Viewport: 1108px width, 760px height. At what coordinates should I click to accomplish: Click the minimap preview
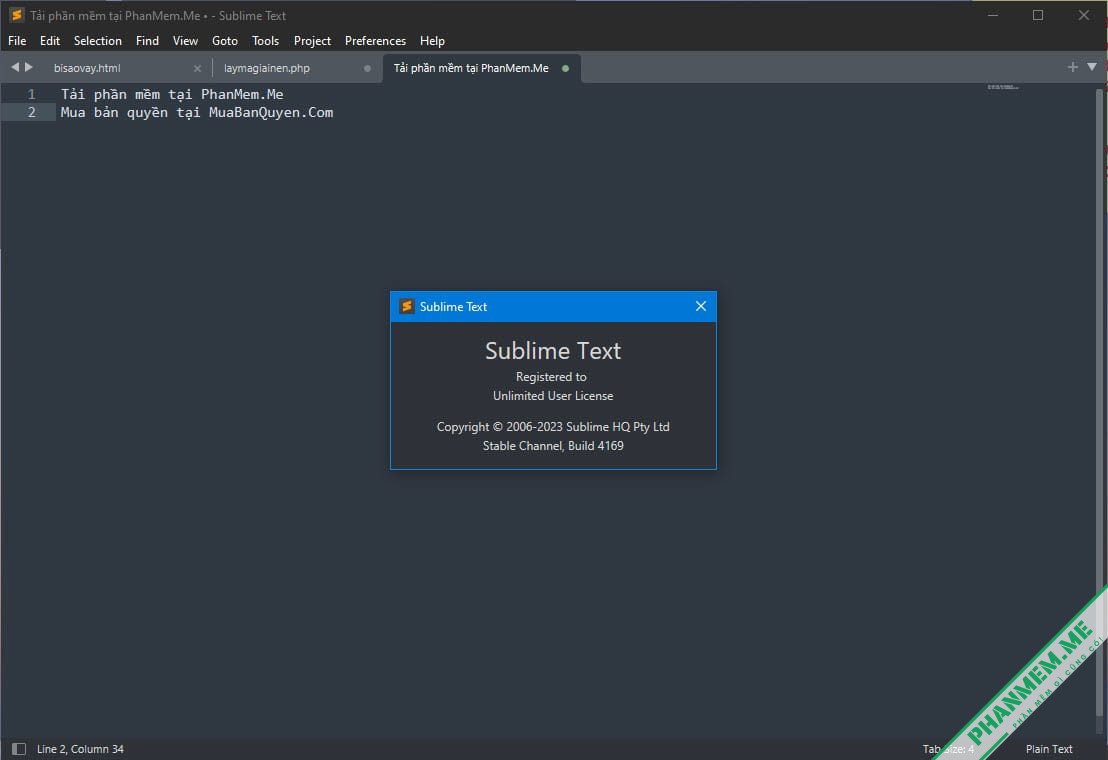tap(1003, 87)
